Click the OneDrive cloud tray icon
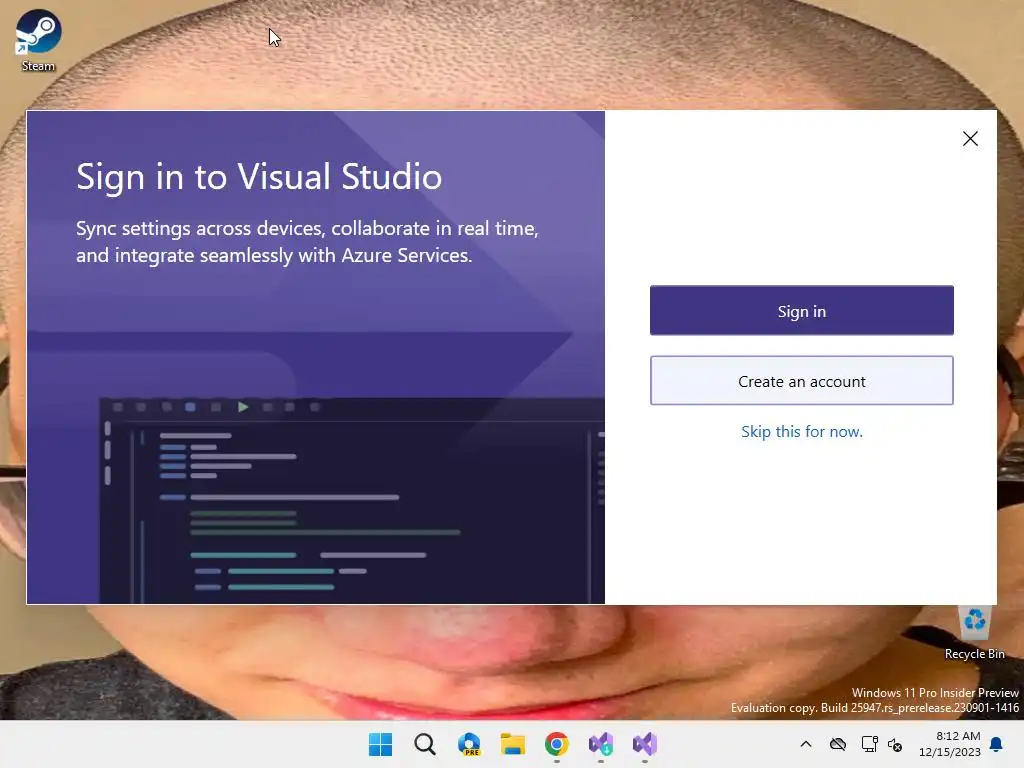 (838, 744)
